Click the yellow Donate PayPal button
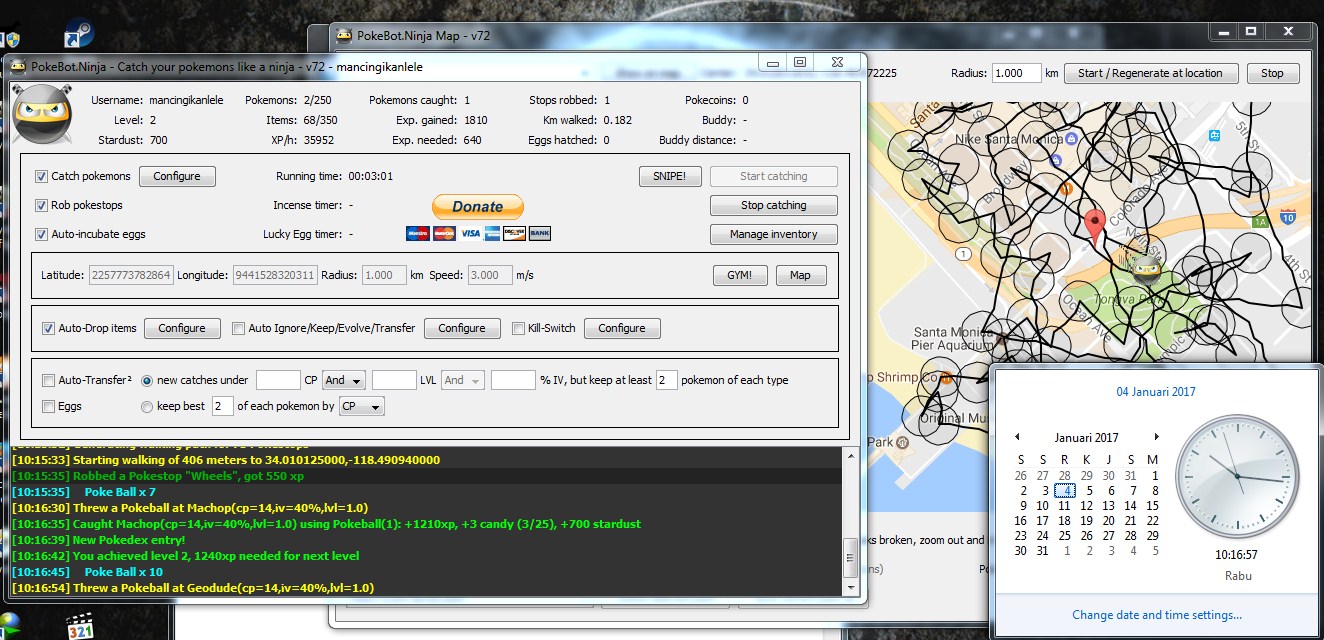 pyautogui.click(x=478, y=207)
